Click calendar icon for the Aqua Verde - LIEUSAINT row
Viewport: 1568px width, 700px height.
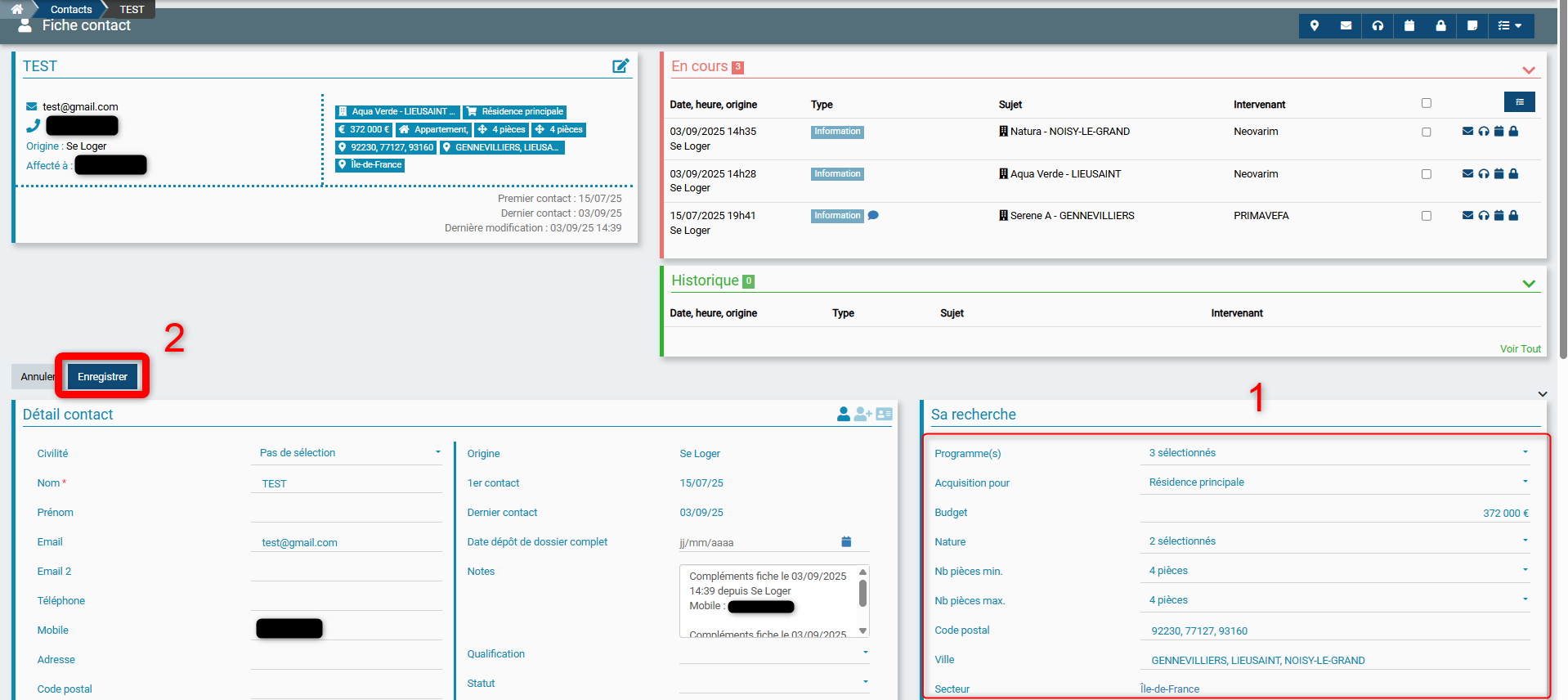pos(1499,174)
